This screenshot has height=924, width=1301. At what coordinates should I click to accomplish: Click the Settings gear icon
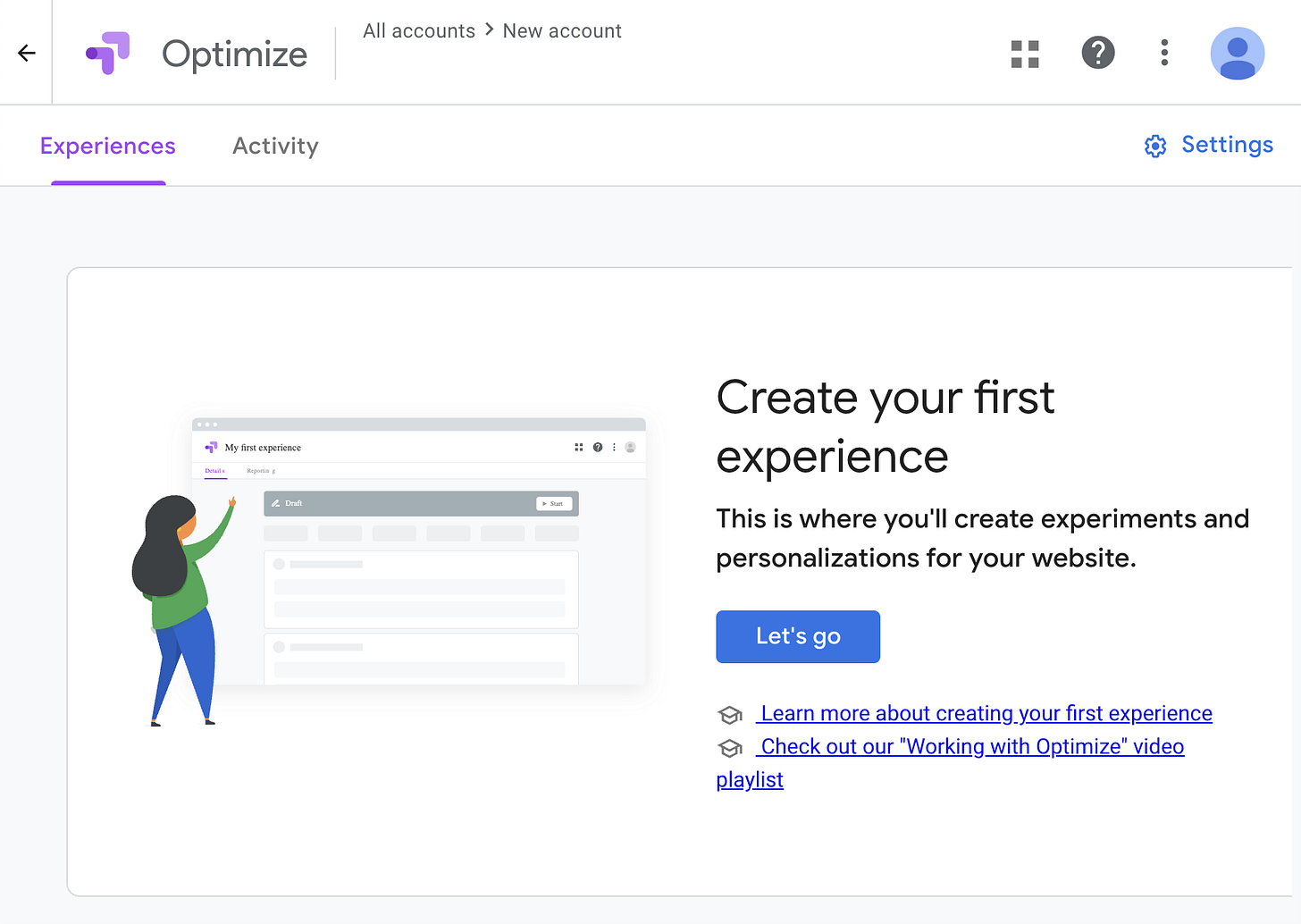tap(1155, 146)
